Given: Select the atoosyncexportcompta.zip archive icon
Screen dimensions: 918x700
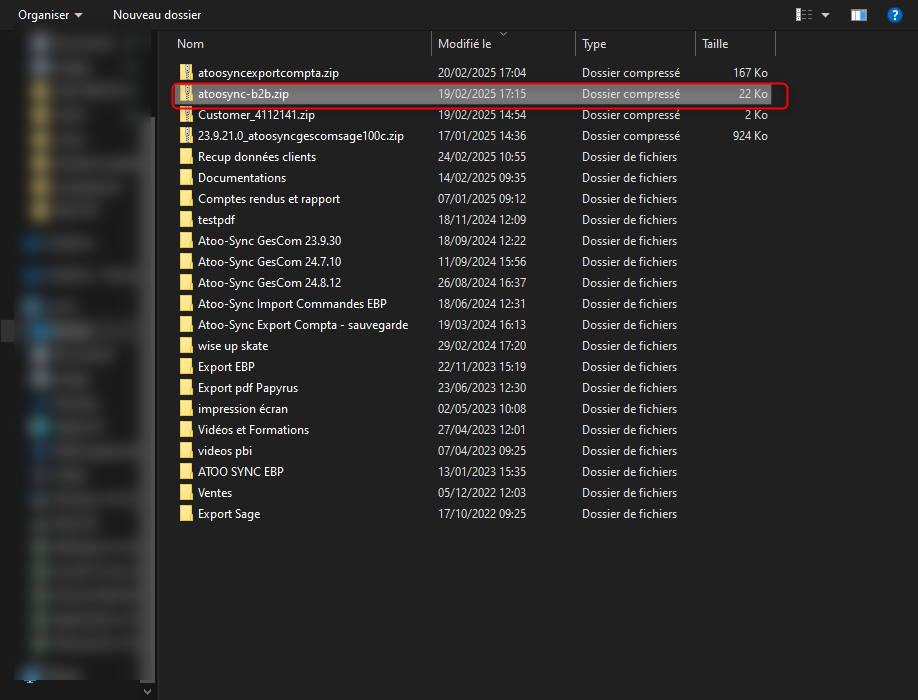Looking at the screenshot, I should coord(186,73).
